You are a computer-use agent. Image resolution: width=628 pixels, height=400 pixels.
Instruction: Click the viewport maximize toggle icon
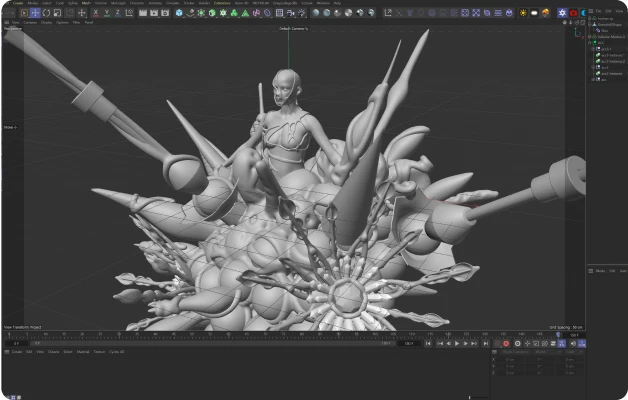583,22
